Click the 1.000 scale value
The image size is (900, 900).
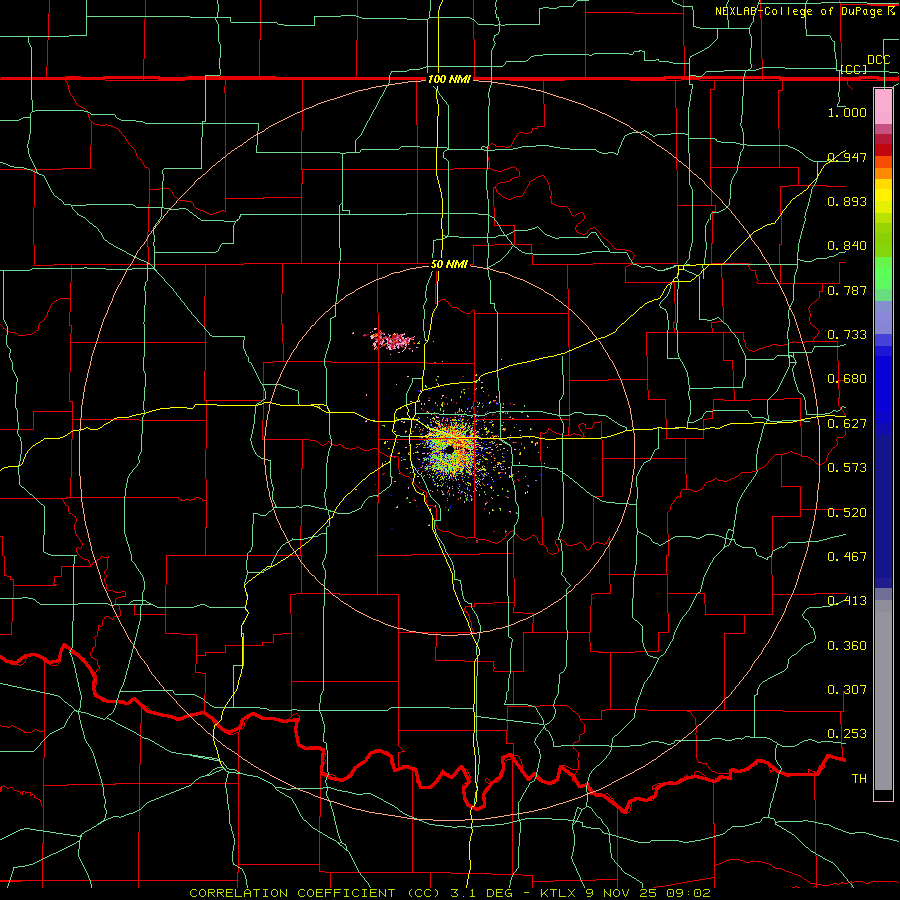(x=847, y=112)
